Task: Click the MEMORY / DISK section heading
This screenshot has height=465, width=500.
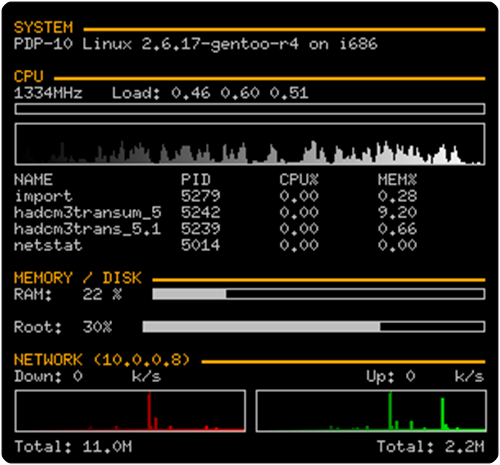Action: point(78,278)
